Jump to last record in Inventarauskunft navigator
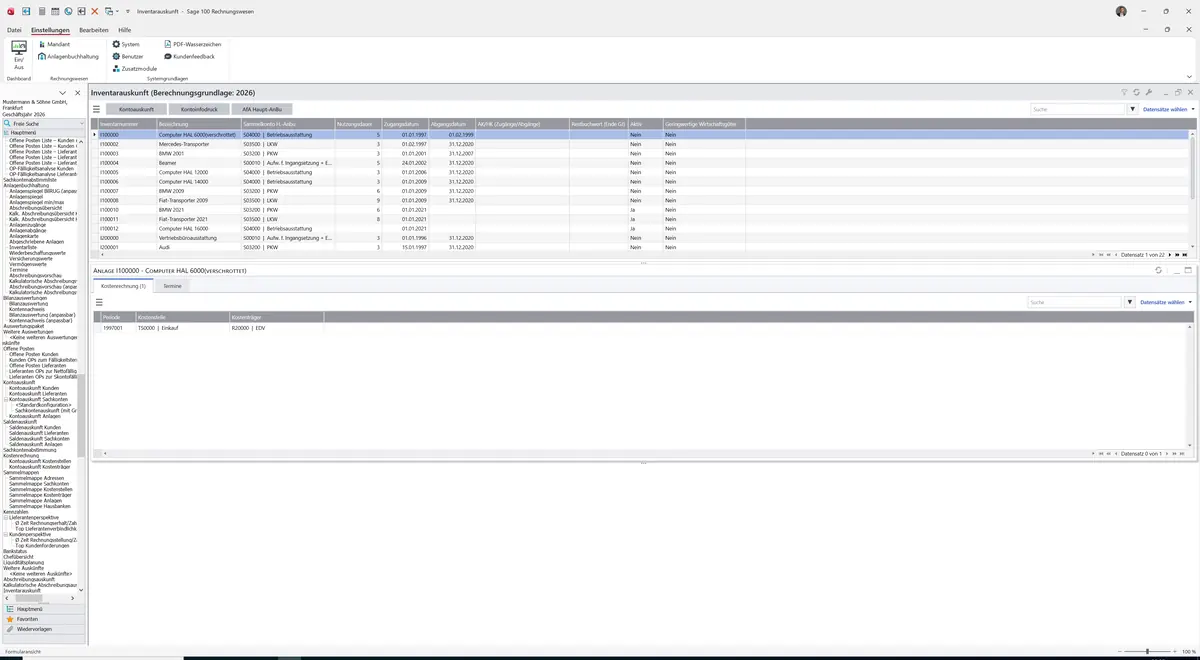 1185,255
